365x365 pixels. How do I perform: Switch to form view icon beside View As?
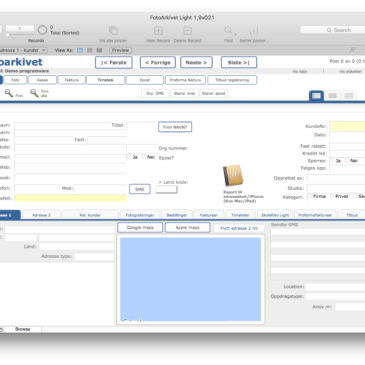pyautogui.click(x=80, y=50)
